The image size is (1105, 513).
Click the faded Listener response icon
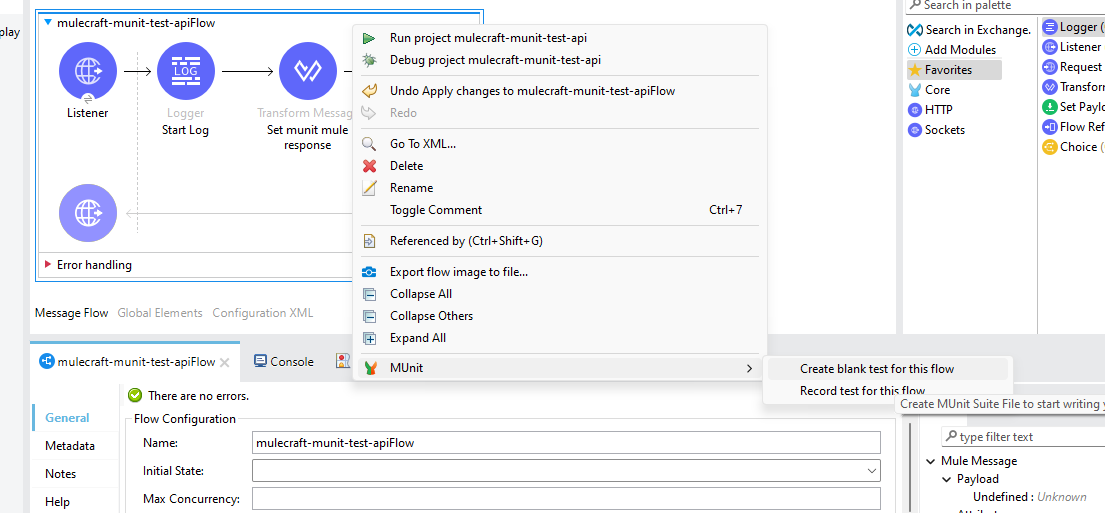[x=88, y=213]
